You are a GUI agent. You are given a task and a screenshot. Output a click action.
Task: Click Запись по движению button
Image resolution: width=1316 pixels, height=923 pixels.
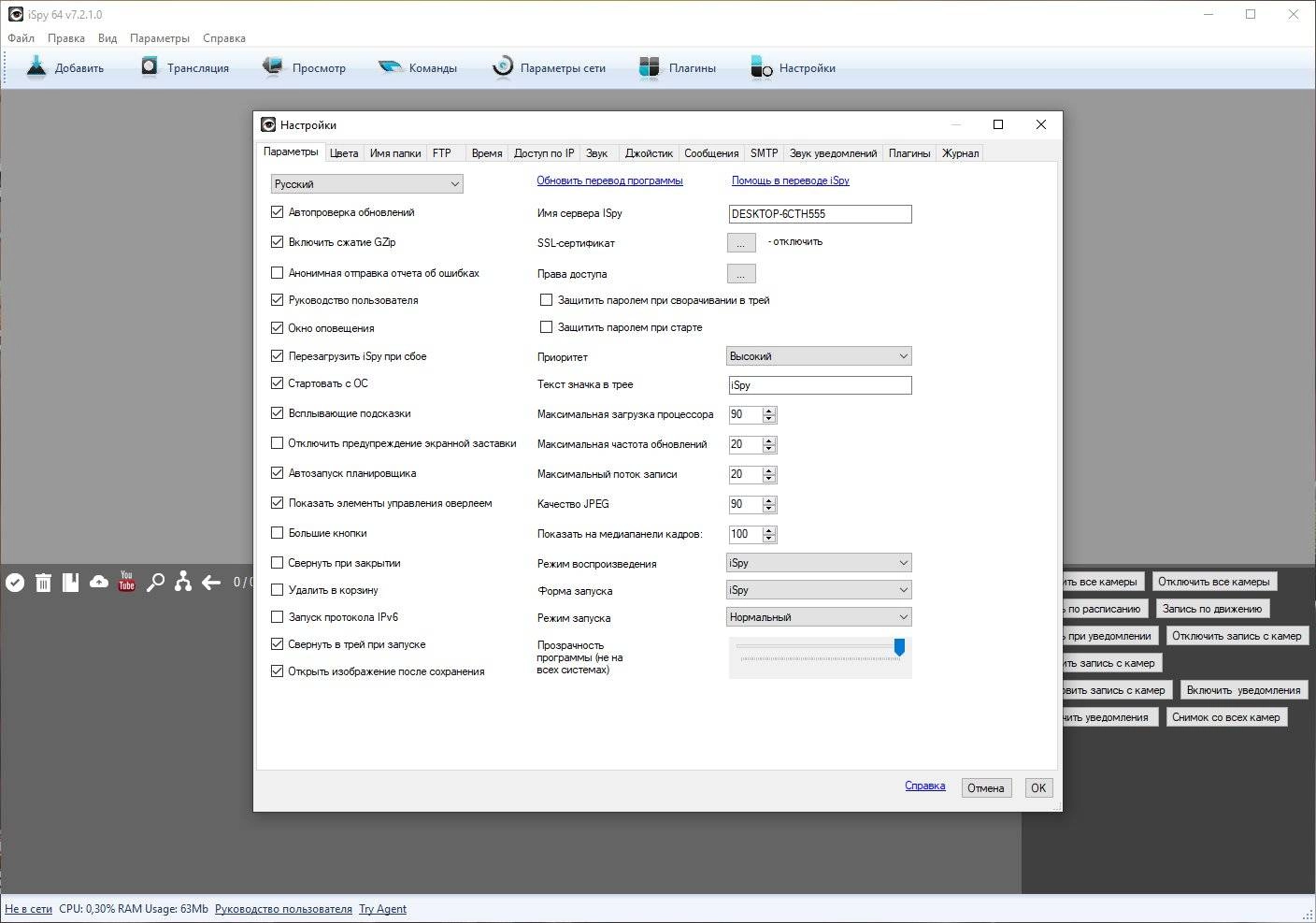(x=1212, y=609)
